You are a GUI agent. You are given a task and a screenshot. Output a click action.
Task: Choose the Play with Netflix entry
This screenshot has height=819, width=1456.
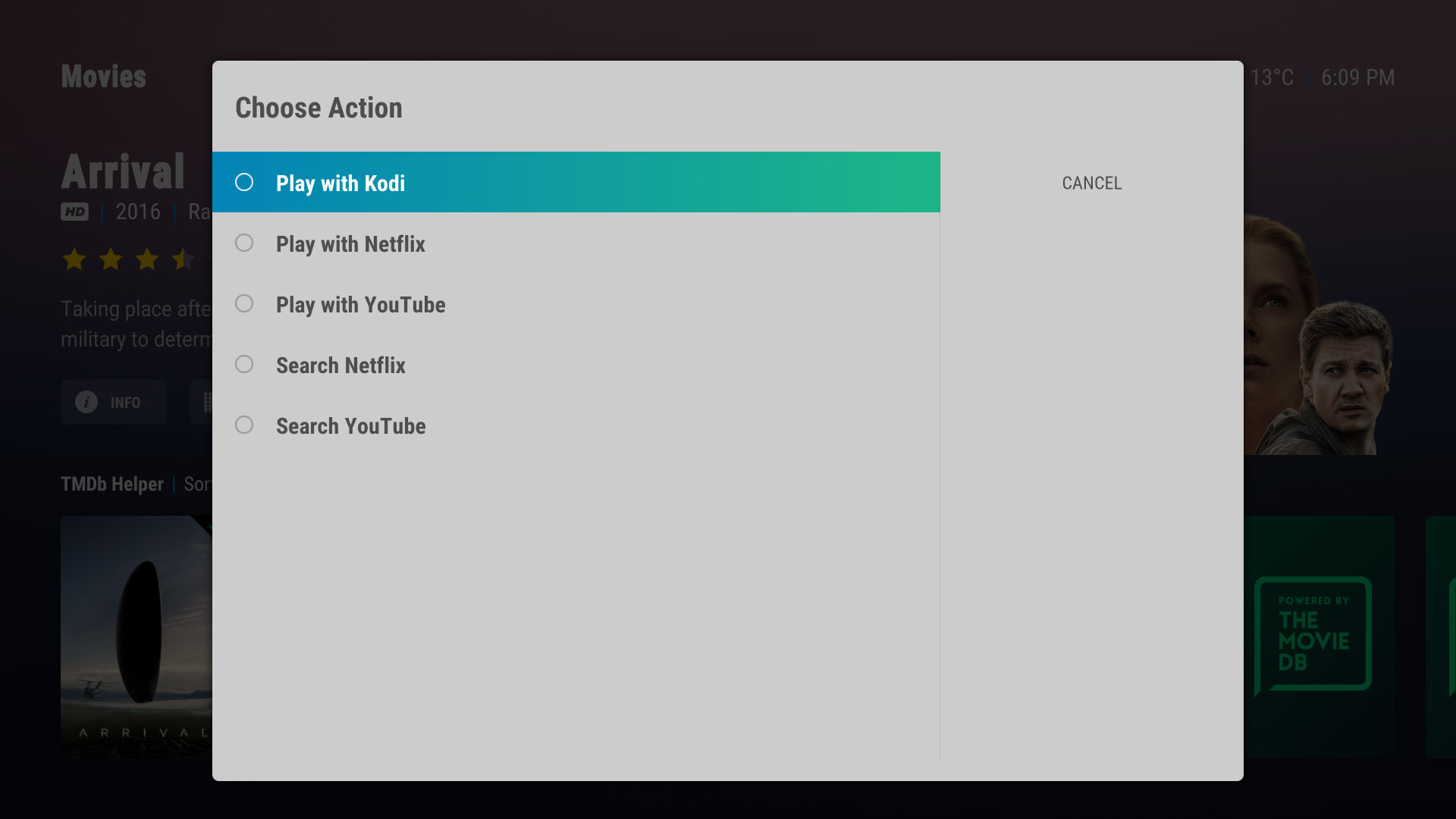coord(576,243)
